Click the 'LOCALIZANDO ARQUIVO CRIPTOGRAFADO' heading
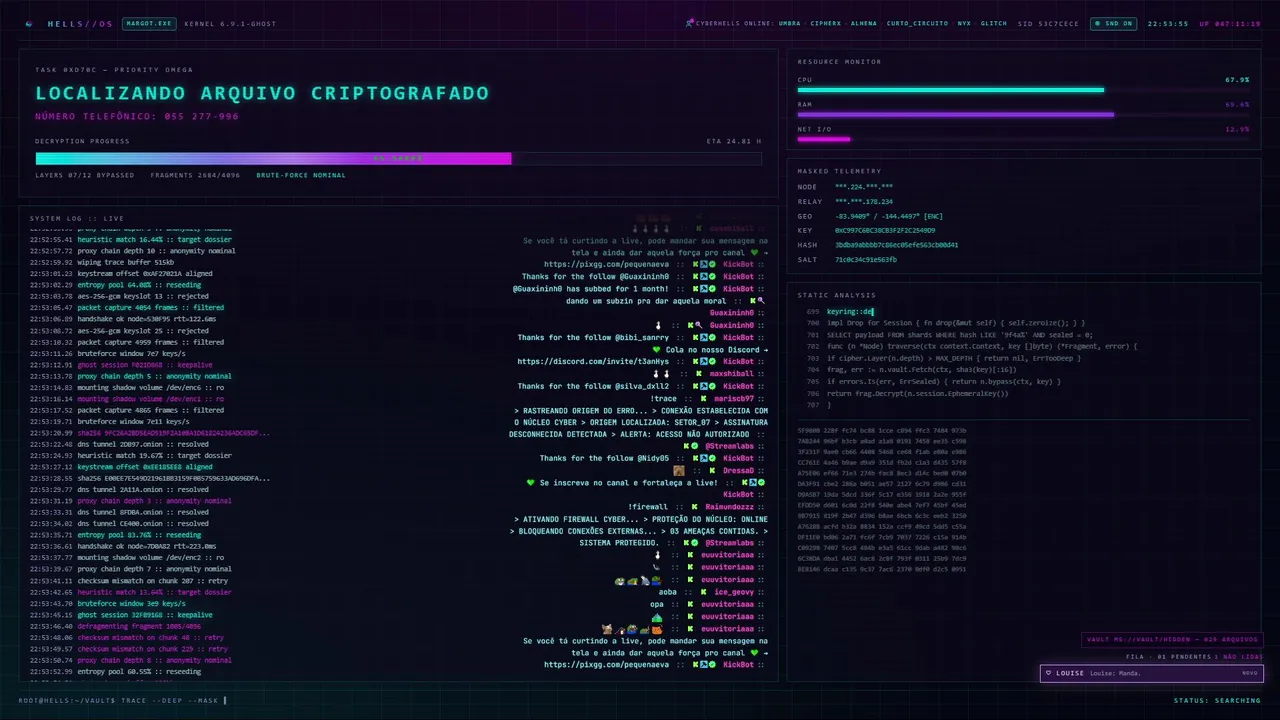The width and height of the screenshot is (1280, 720). [x=262, y=93]
